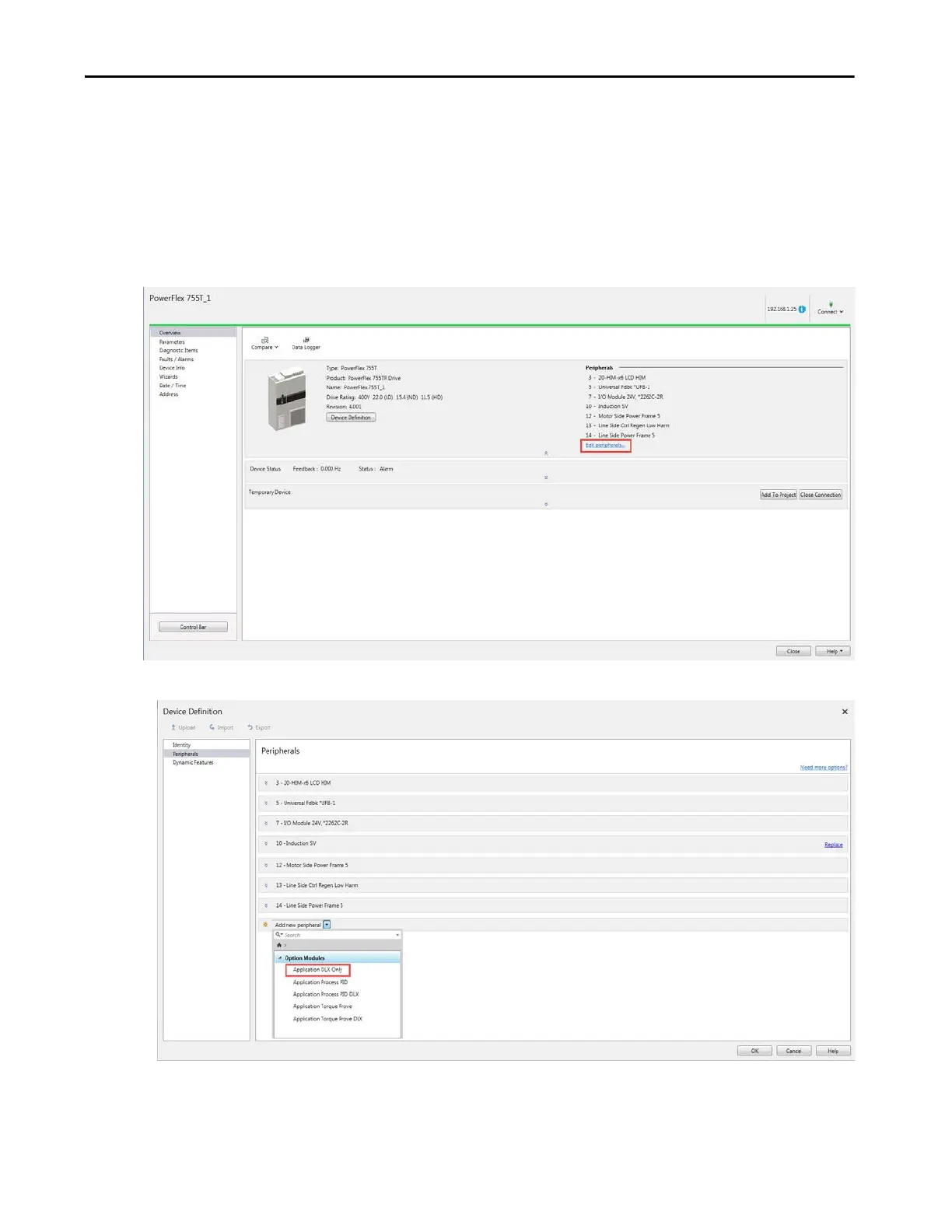Expand the 7 - I/O Module 24V row

tap(266, 823)
